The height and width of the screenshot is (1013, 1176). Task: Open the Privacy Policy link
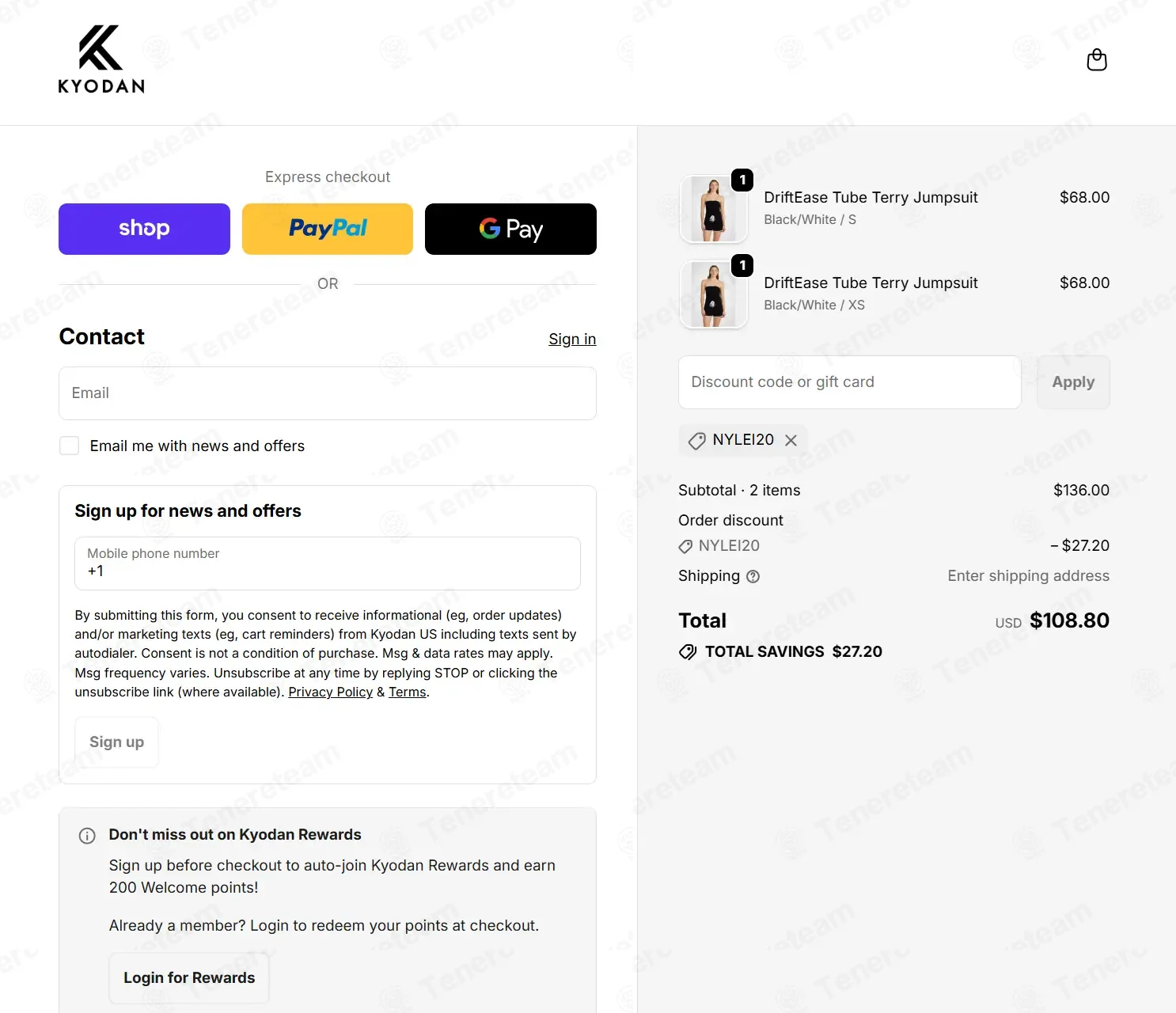[x=330, y=692]
